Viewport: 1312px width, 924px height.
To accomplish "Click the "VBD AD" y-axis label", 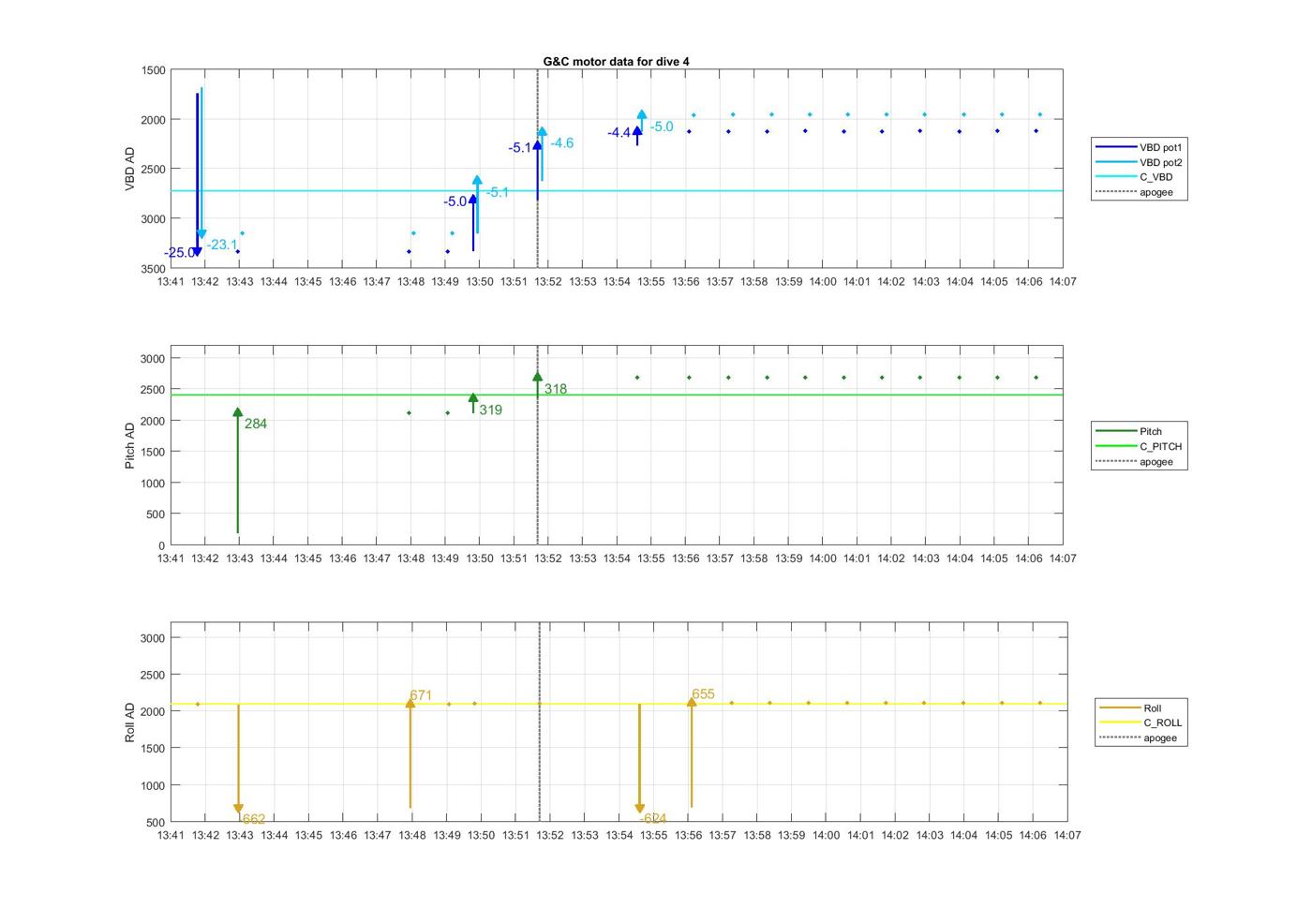I will (x=130, y=170).
